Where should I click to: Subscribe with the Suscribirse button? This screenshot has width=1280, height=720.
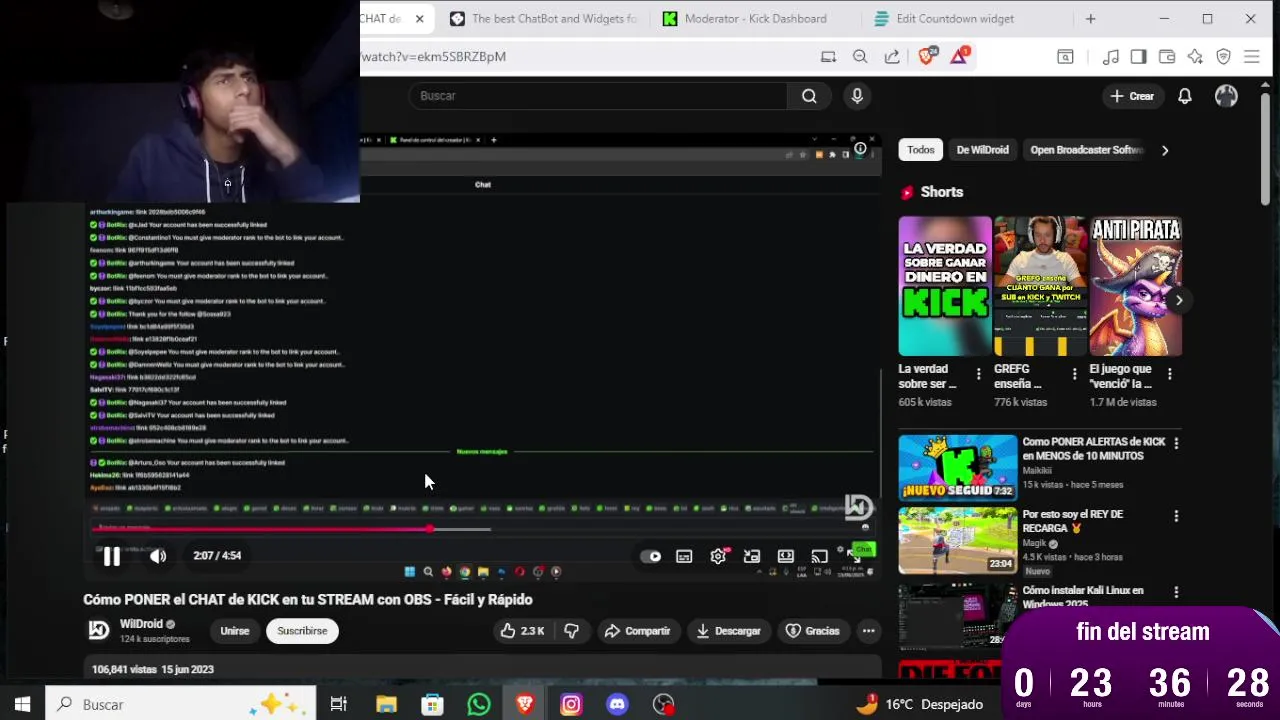click(x=302, y=631)
